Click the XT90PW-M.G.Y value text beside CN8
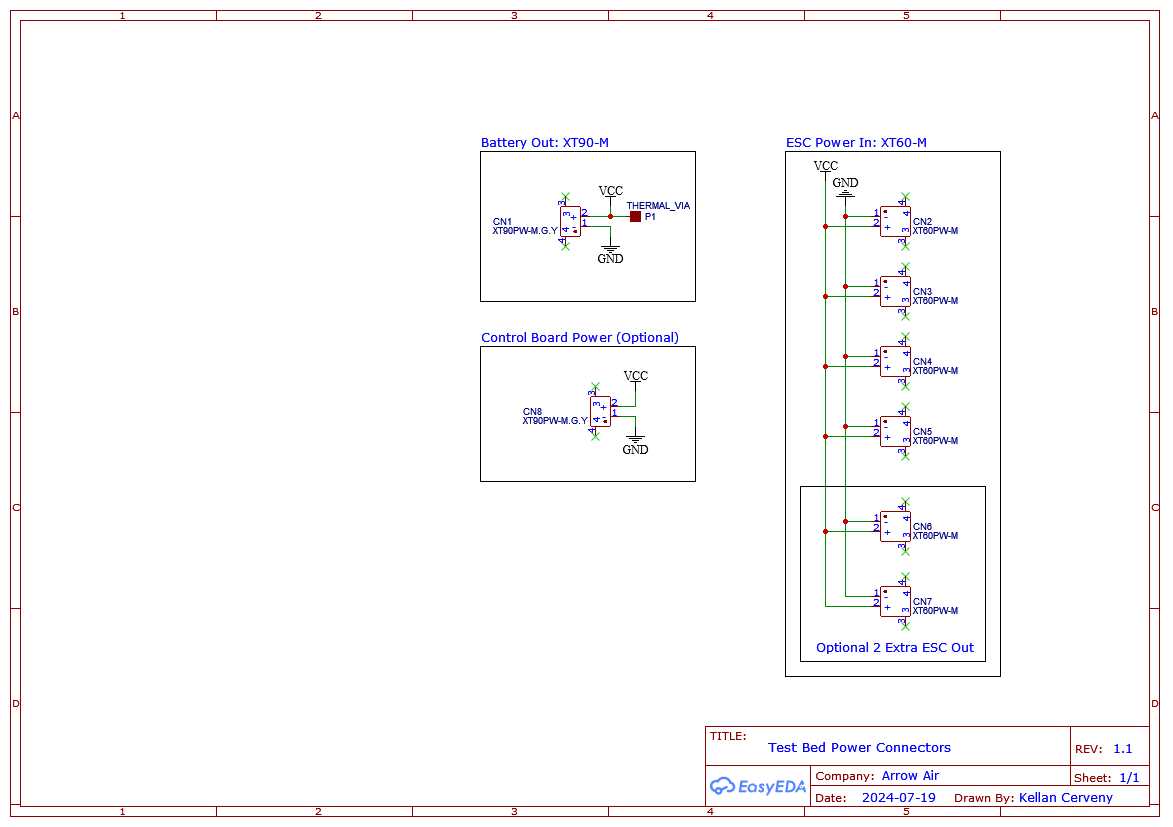 click(555, 421)
